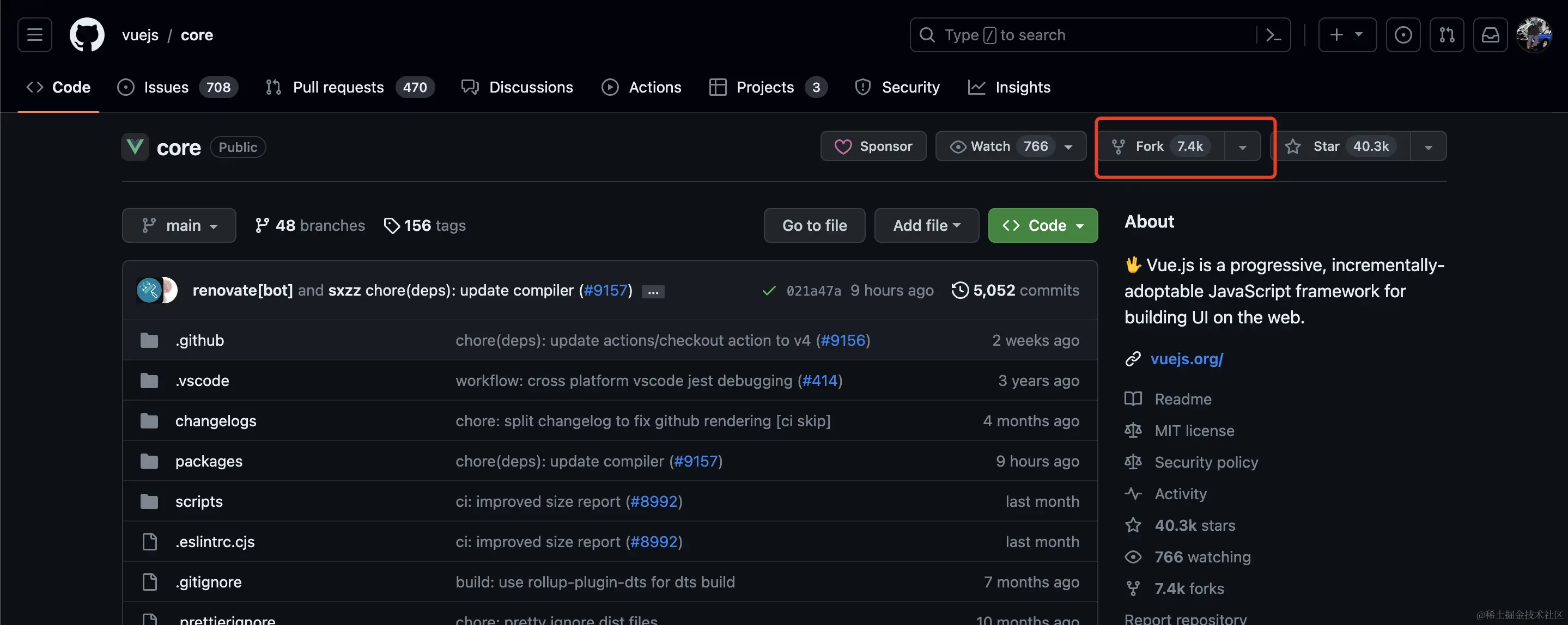Image resolution: width=1568 pixels, height=625 pixels.
Task: Click the Go to file button
Action: [814, 225]
